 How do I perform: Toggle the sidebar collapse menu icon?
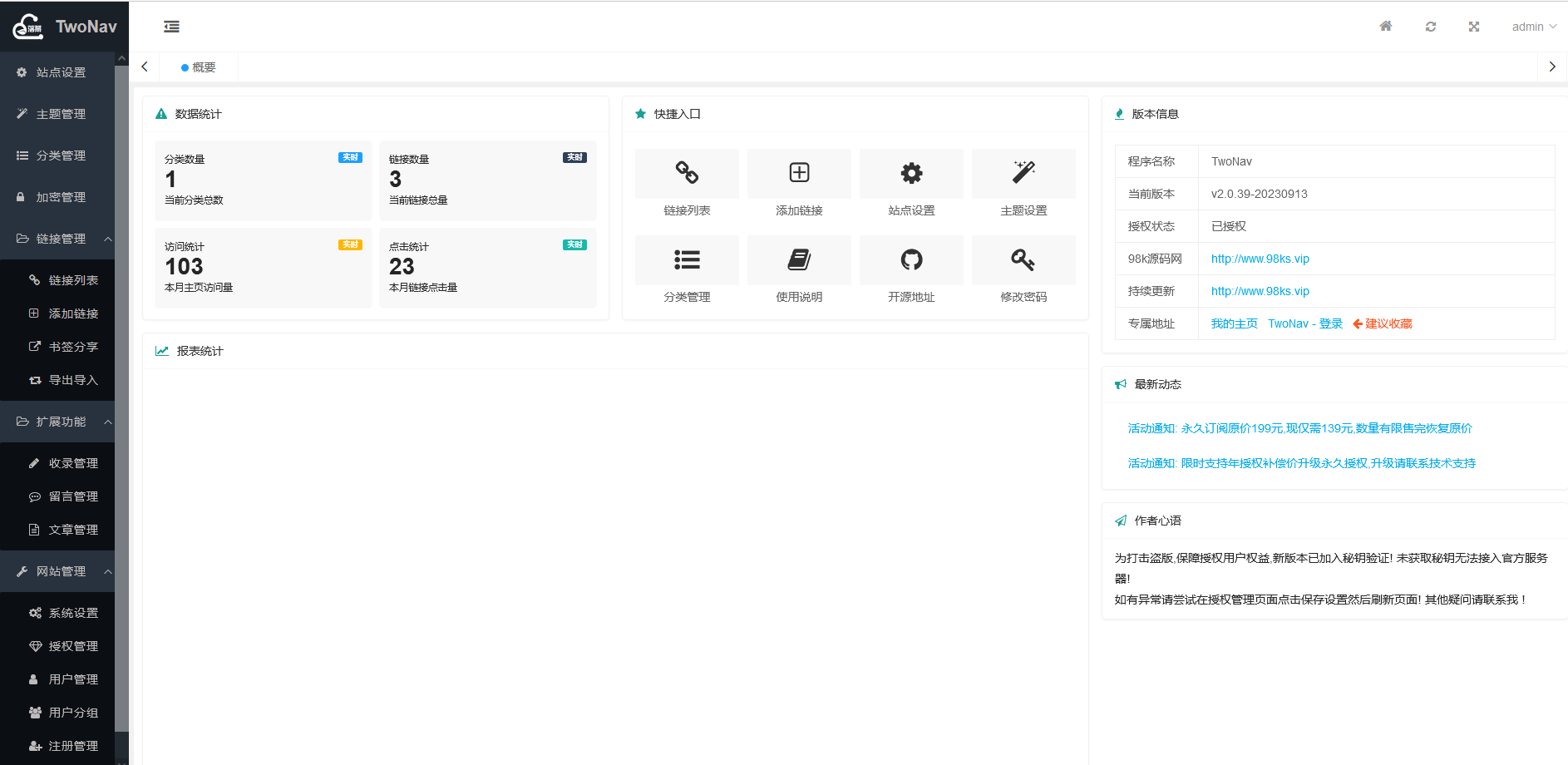tap(171, 27)
